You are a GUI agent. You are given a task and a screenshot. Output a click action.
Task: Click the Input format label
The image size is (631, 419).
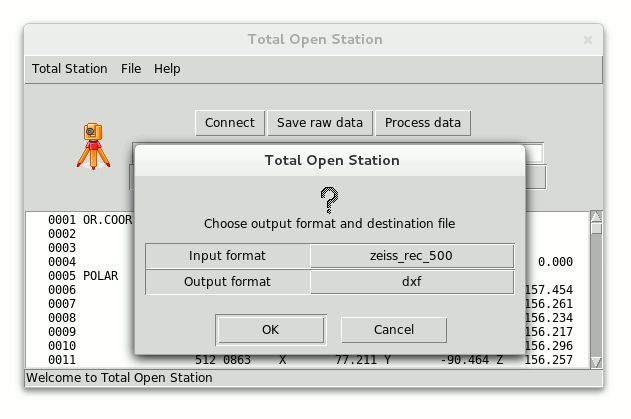coord(227,256)
